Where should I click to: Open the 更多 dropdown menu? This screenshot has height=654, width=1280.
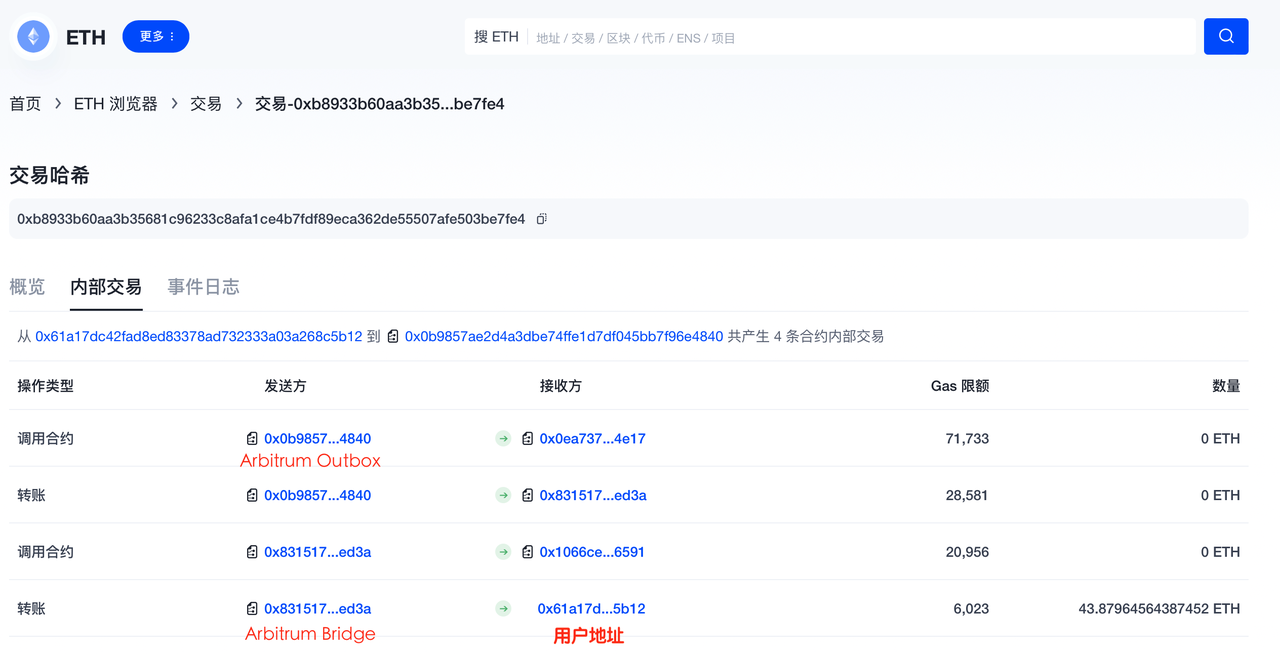tap(156, 37)
